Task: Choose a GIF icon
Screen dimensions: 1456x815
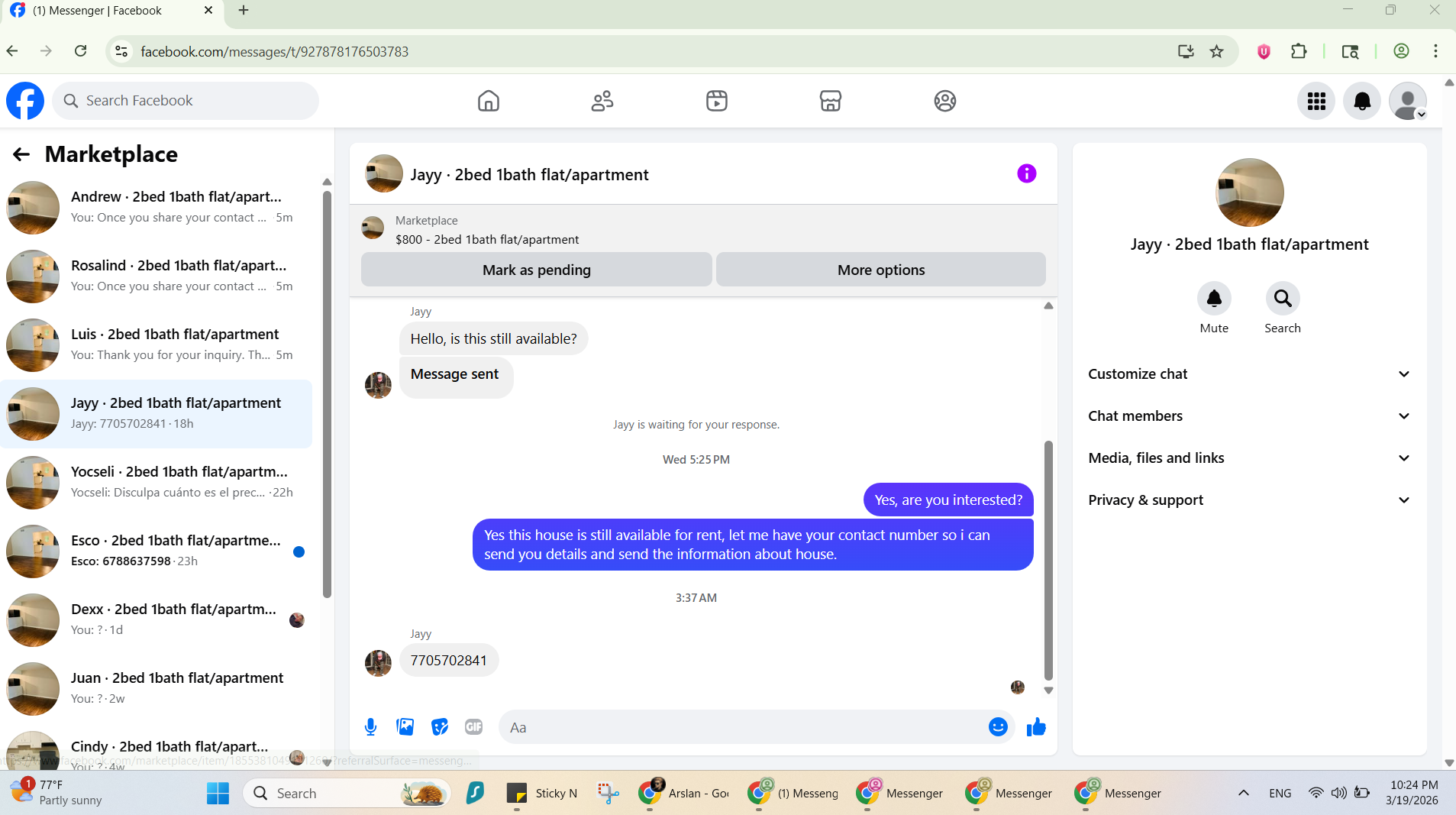Action: coord(474,727)
